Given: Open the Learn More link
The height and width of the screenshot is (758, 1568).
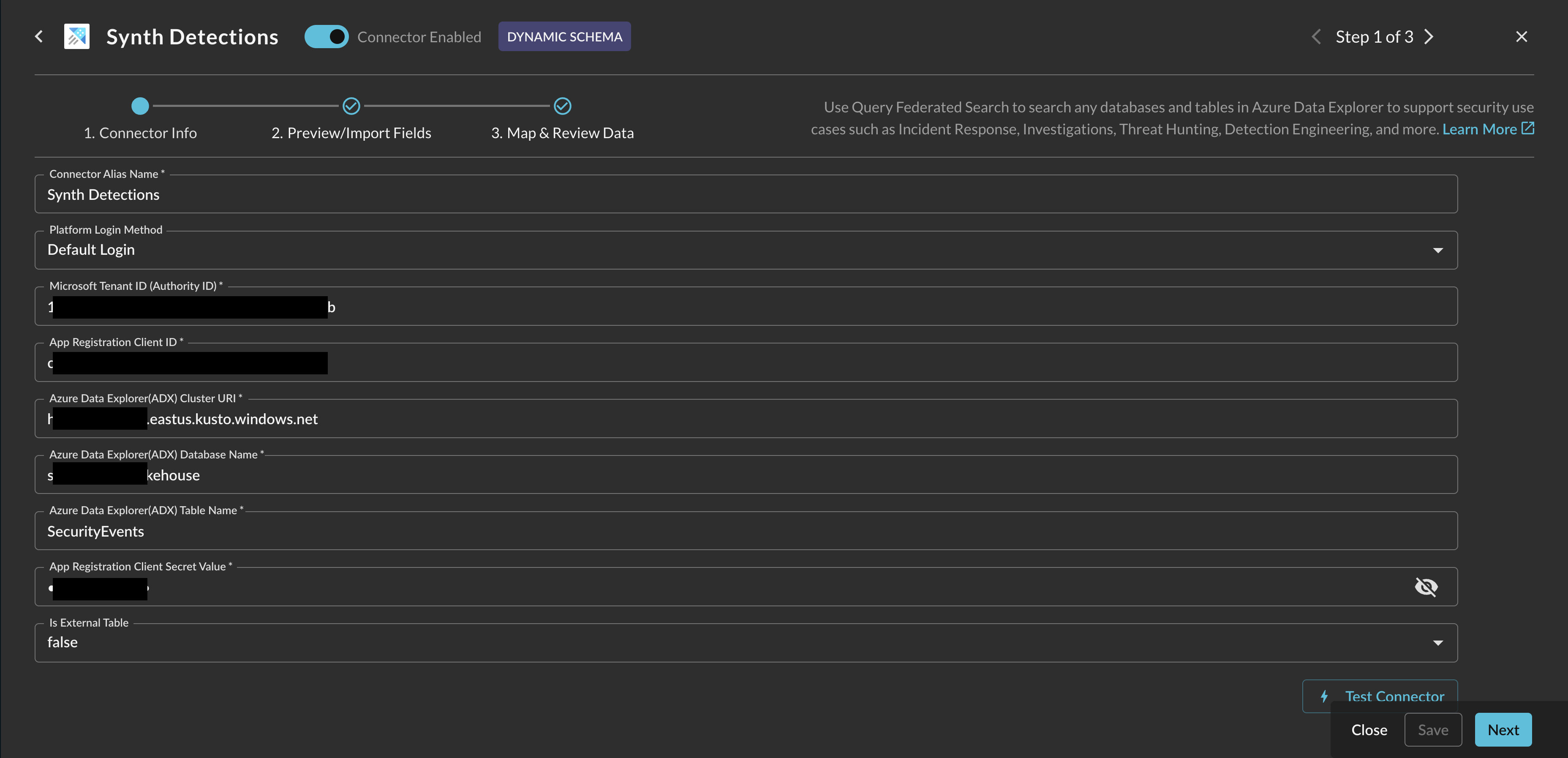Looking at the screenshot, I should pos(1479,129).
